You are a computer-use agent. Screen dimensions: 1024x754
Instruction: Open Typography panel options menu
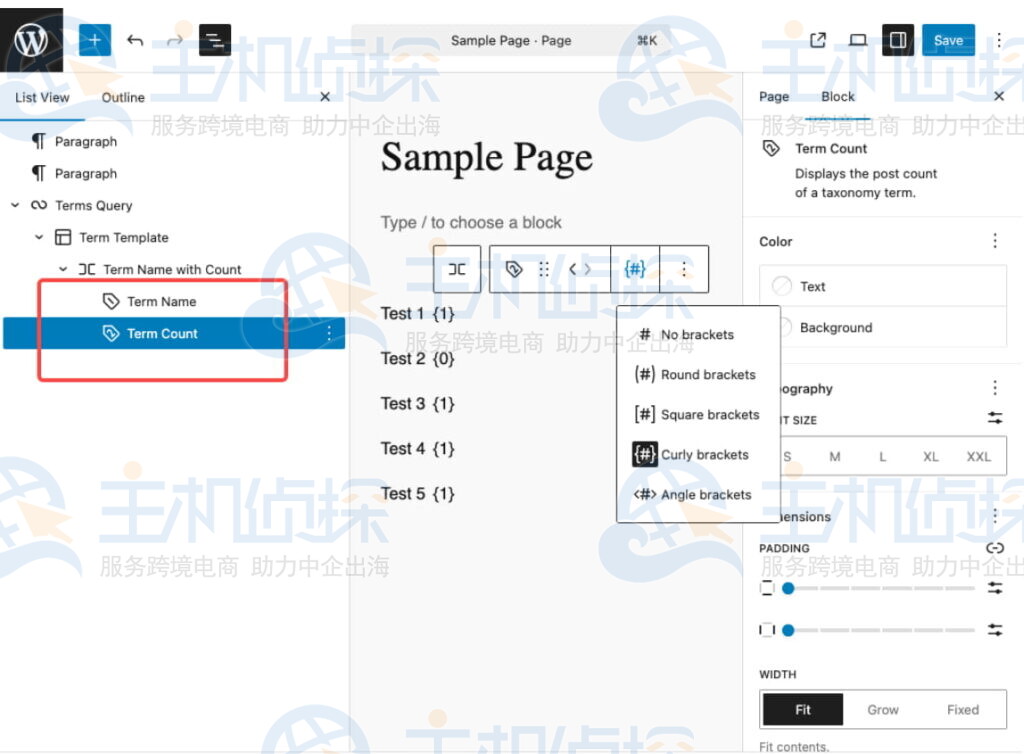[995, 388]
